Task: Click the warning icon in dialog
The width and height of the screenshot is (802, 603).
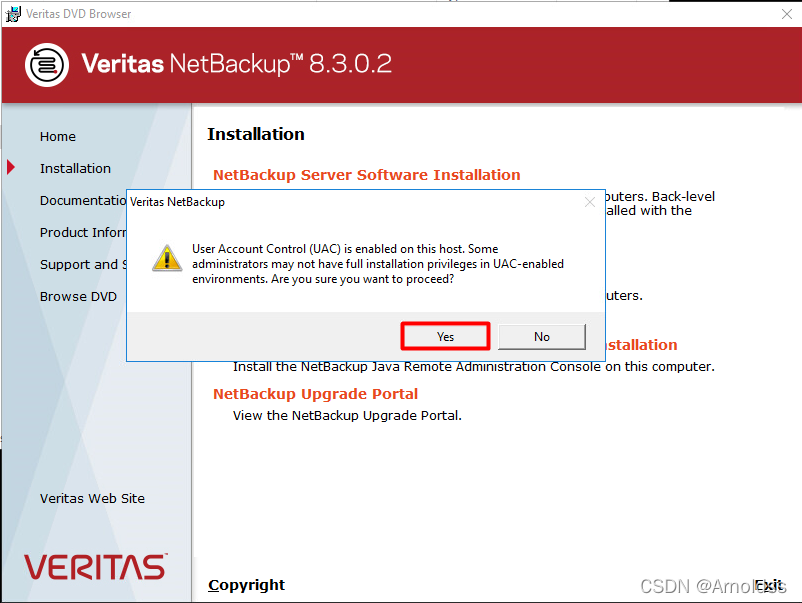Action: click(167, 258)
